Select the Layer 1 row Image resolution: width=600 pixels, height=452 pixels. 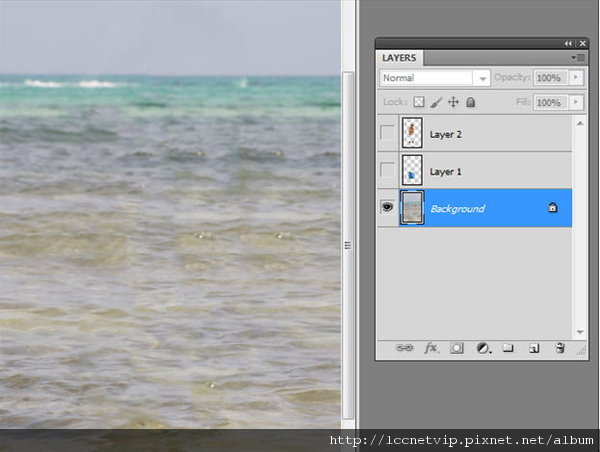[x=474, y=170]
